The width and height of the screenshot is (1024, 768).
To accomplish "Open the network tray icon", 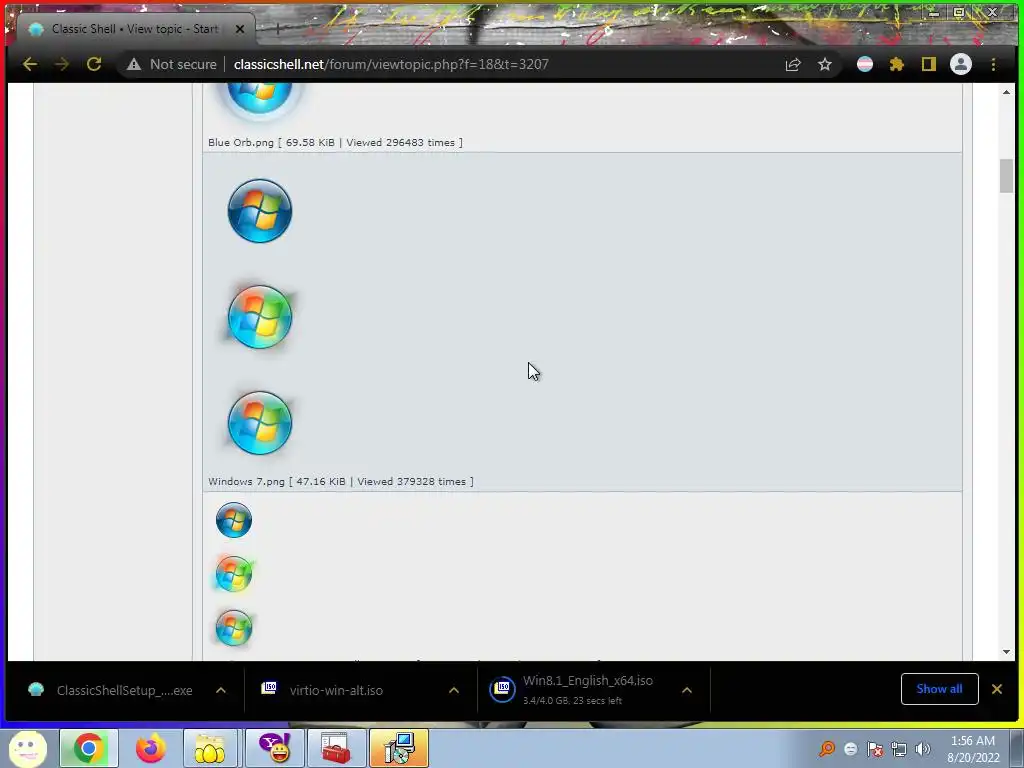I will (899, 749).
